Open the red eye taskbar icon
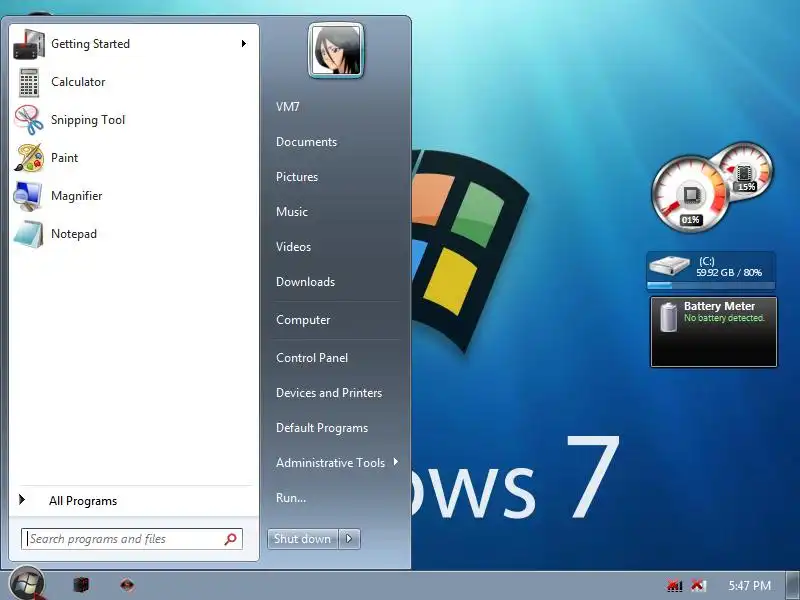Viewport: 800px width, 600px height. (127, 585)
